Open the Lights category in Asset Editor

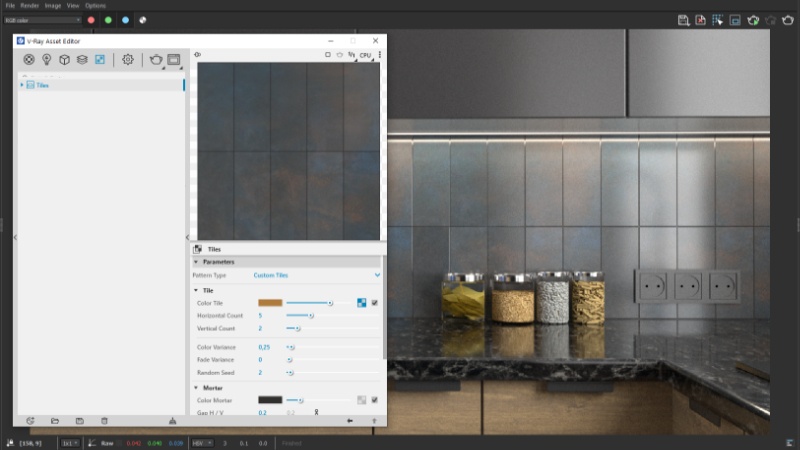click(x=46, y=60)
